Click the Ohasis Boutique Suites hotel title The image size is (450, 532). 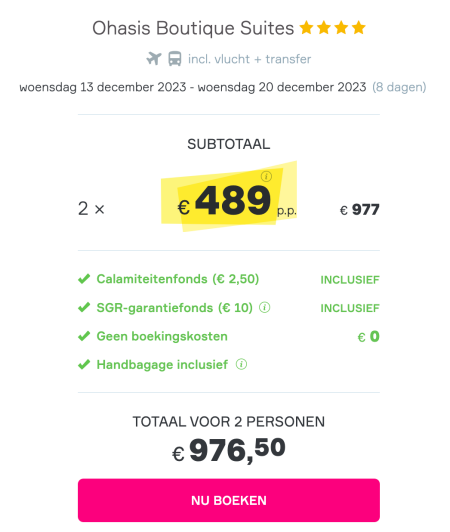193,28
